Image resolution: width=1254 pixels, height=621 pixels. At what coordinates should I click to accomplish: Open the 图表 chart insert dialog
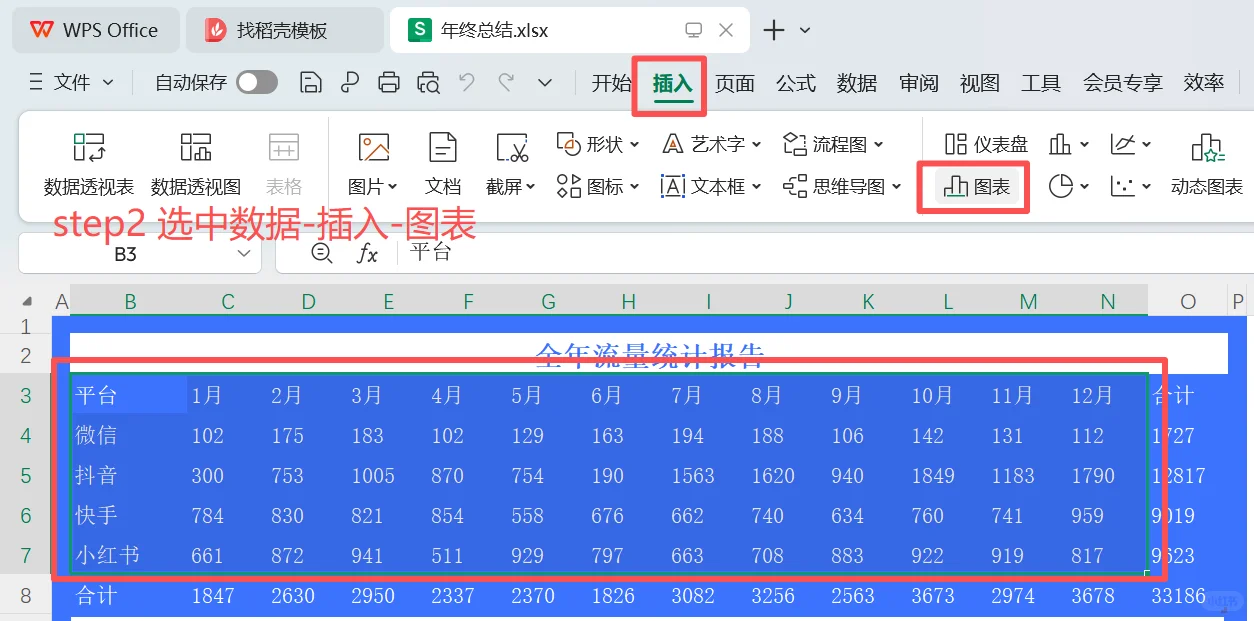[x=973, y=186]
